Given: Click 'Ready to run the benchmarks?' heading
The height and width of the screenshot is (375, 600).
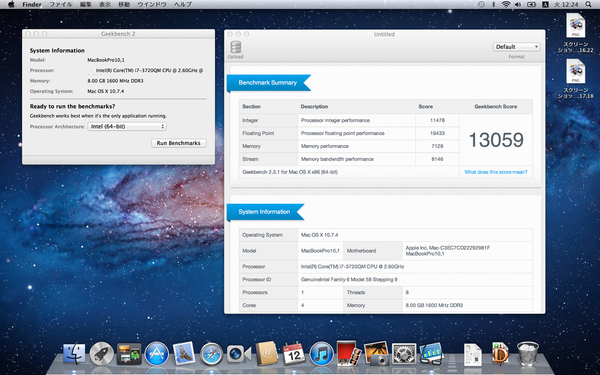Looking at the screenshot, I should 72,106.
